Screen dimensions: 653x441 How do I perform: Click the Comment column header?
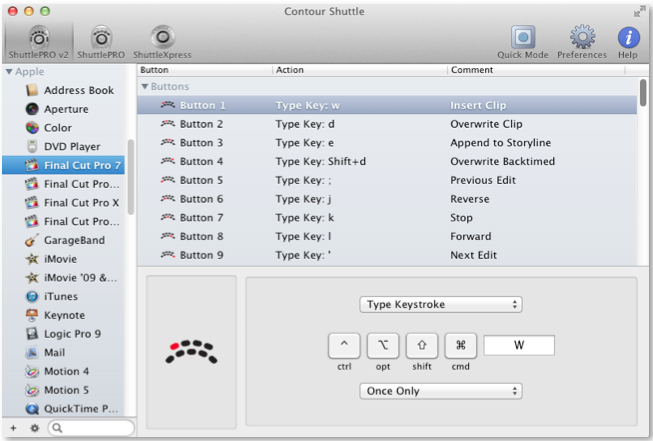tap(536, 70)
